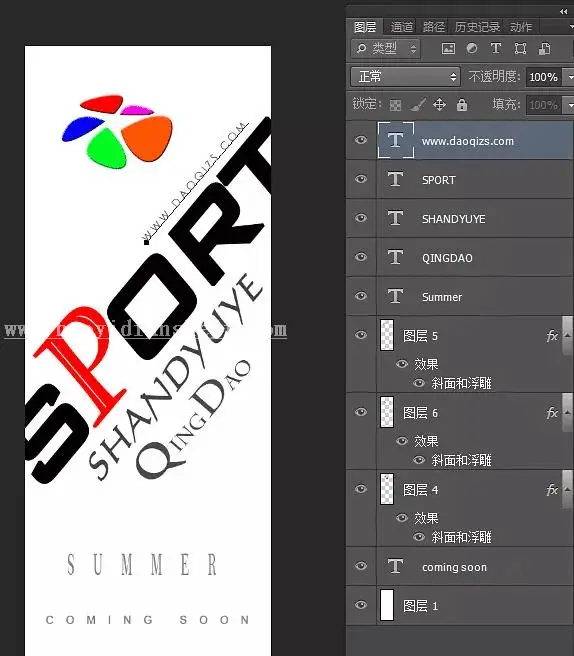Switch to the 路径 tab
This screenshot has width=574, height=656.
click(433, 27)
